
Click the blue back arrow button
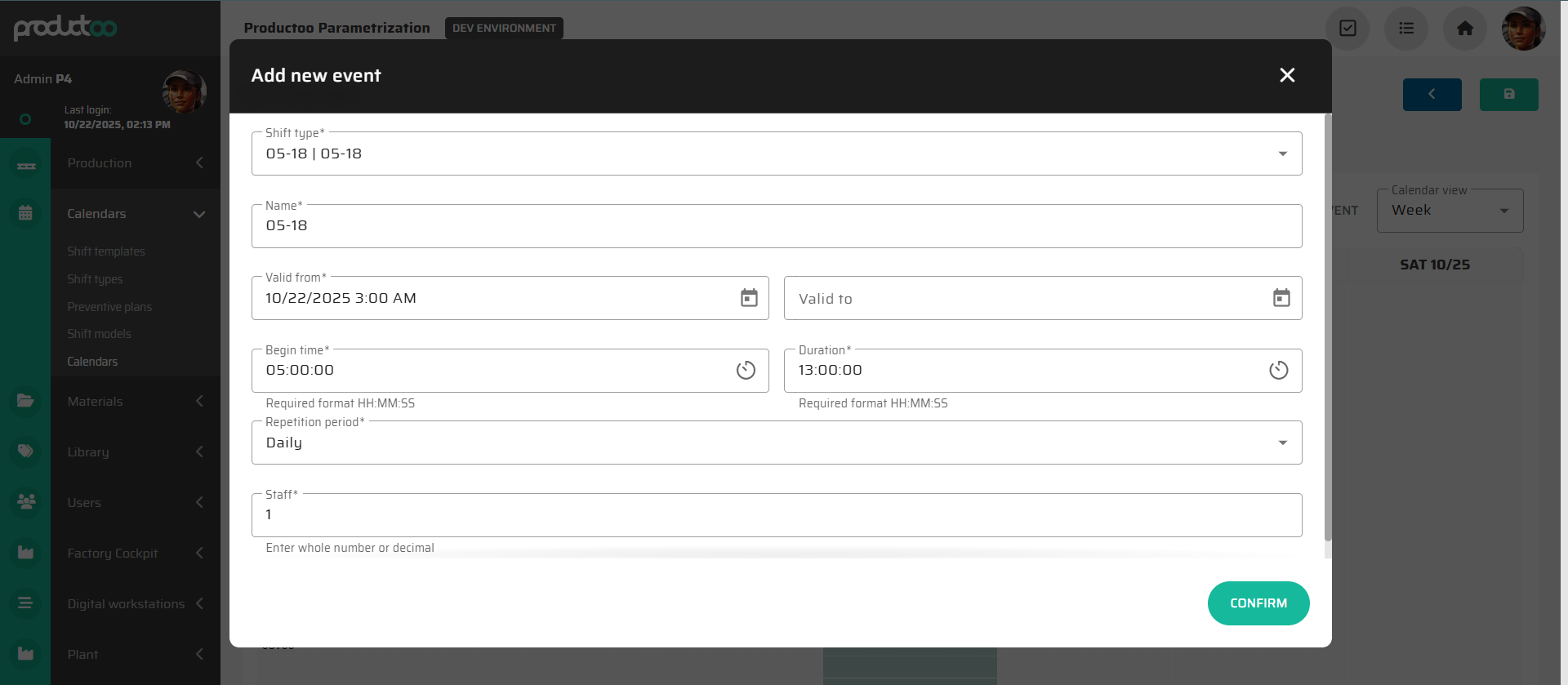pyautogui.click(x=1432, y=95)
